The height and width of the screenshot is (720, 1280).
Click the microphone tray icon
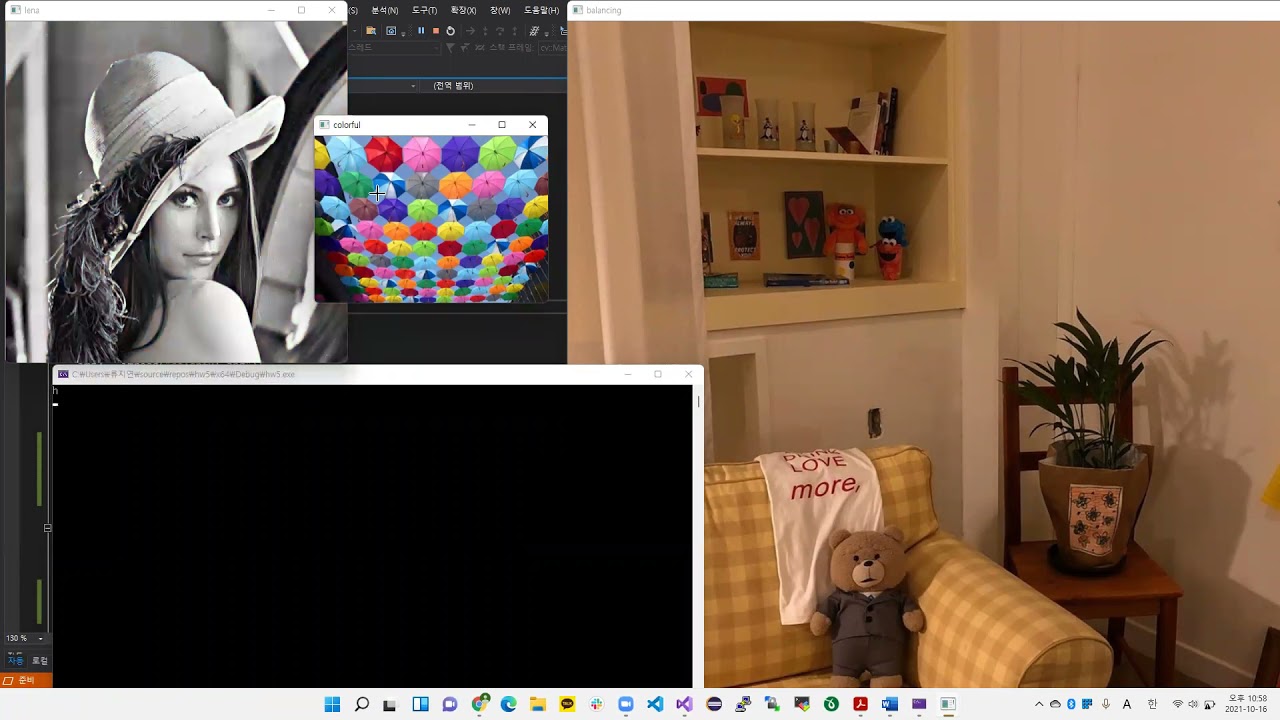1106,704
